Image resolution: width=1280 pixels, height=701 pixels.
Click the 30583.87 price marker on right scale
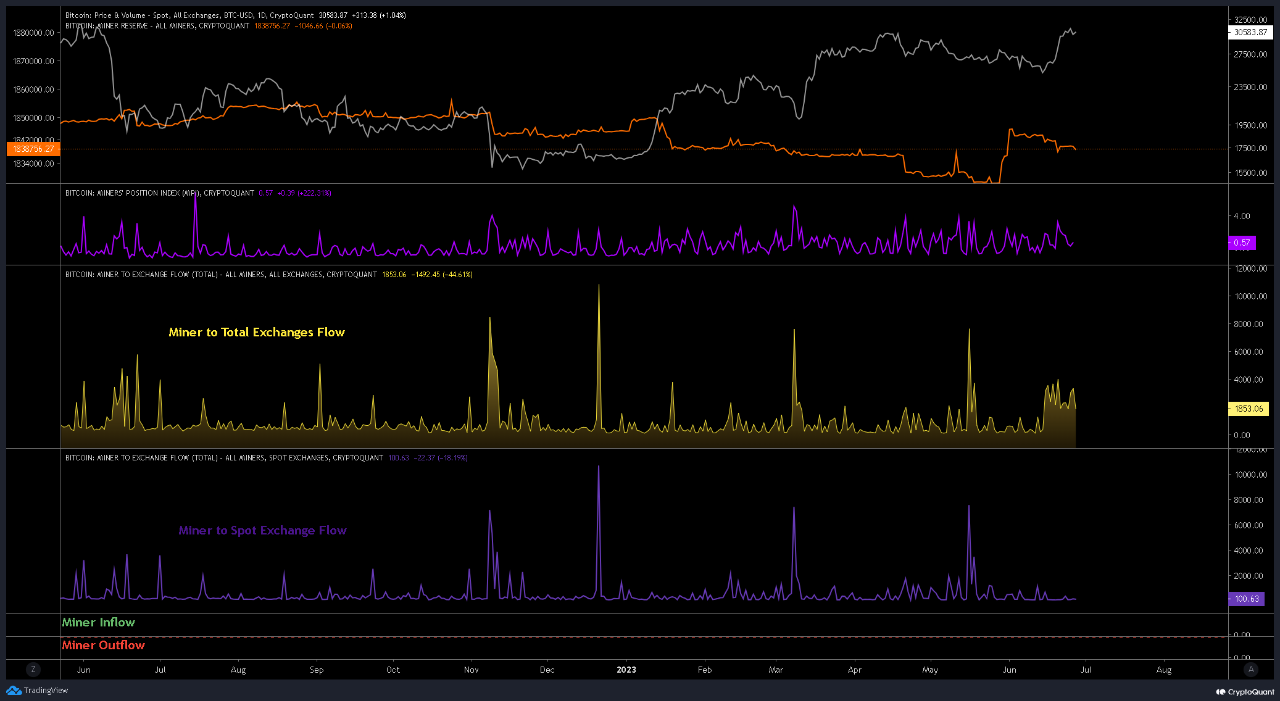point(1251,31)
